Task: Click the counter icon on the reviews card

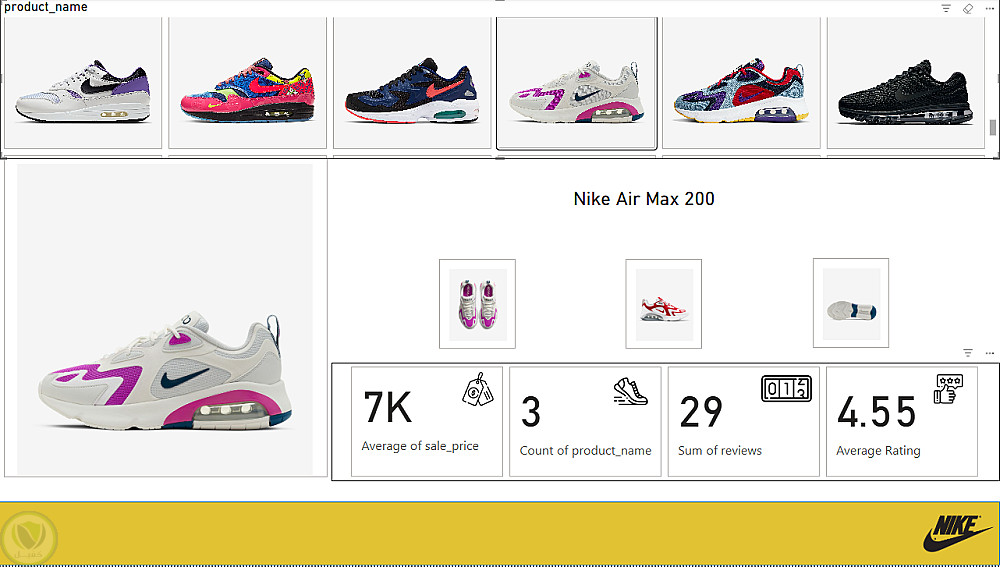Action: (786, 388)
